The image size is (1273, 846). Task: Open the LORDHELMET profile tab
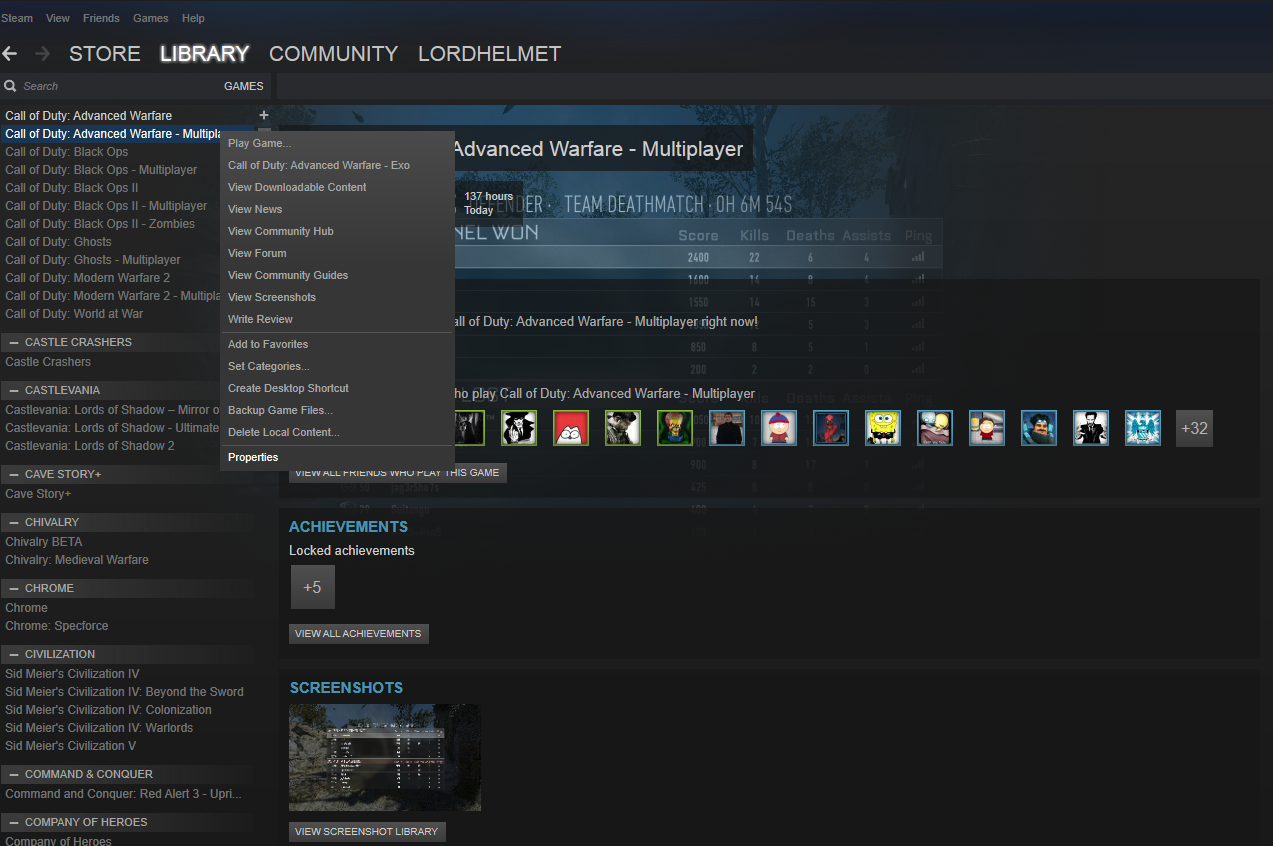coord(489,54)
